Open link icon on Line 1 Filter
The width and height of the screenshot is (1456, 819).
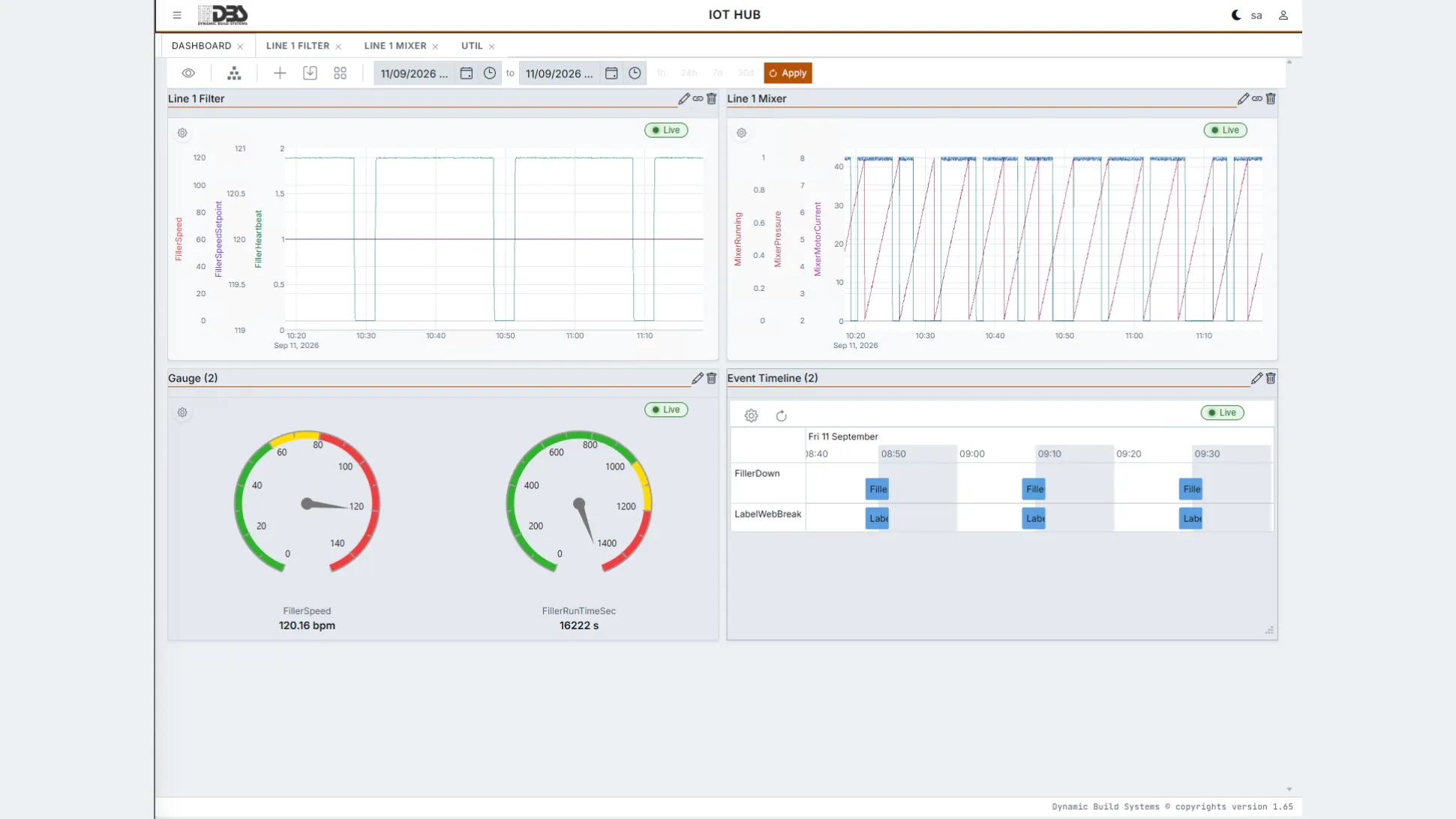pyautogui.click(x=698, y=98)
